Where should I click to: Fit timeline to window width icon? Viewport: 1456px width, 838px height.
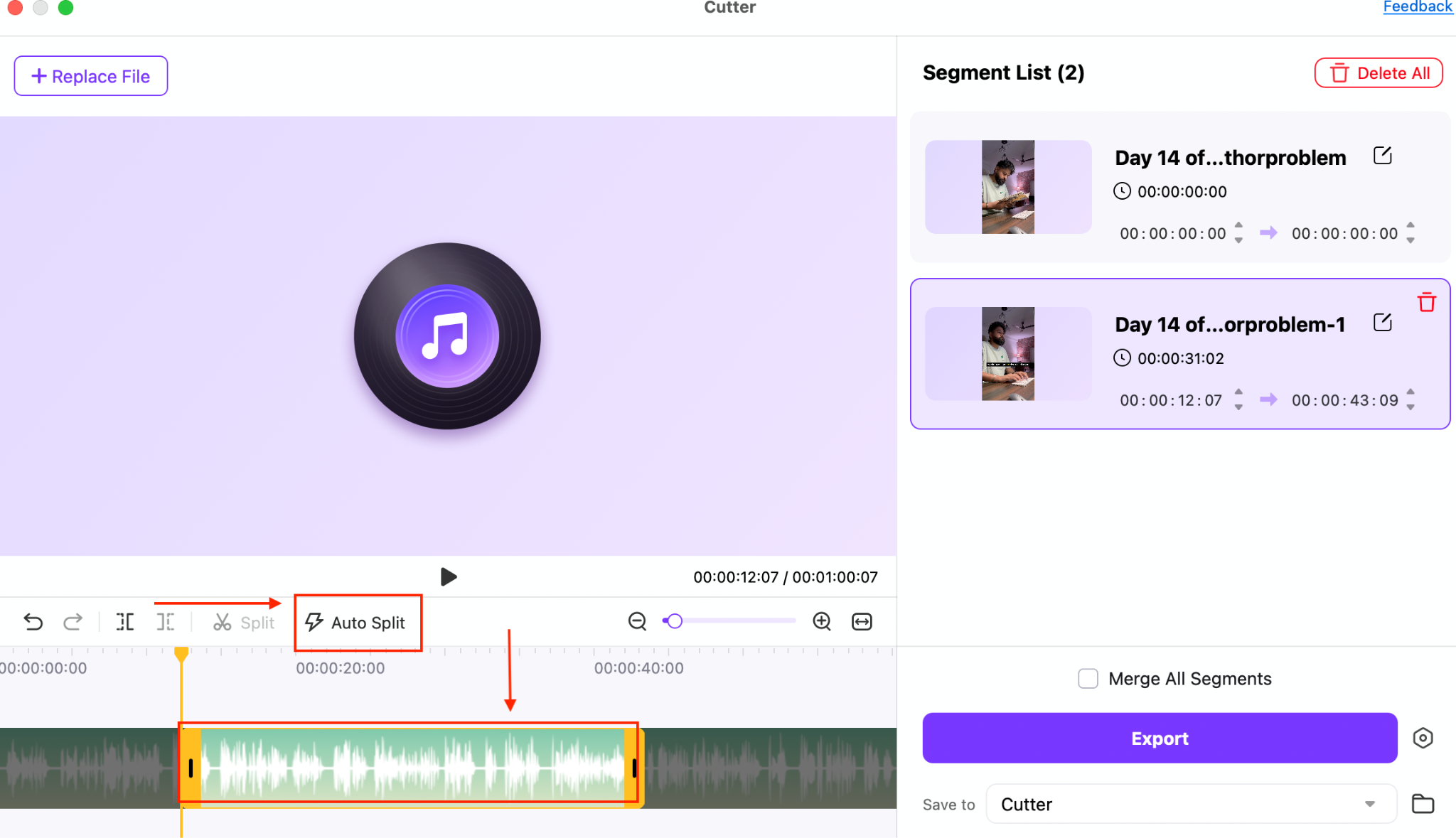pos(862,621)
